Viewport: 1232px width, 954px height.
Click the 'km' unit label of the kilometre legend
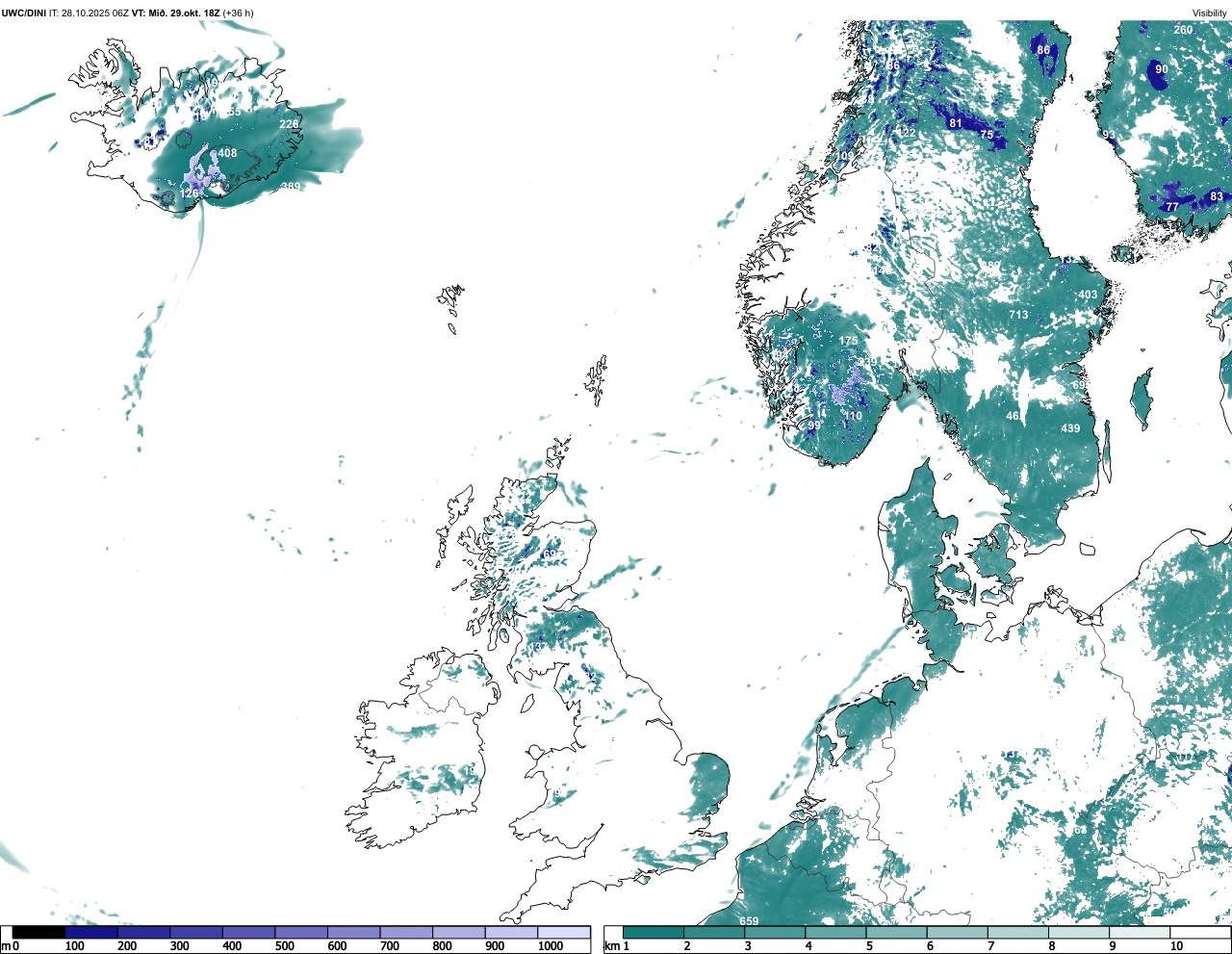pos(610,946)
